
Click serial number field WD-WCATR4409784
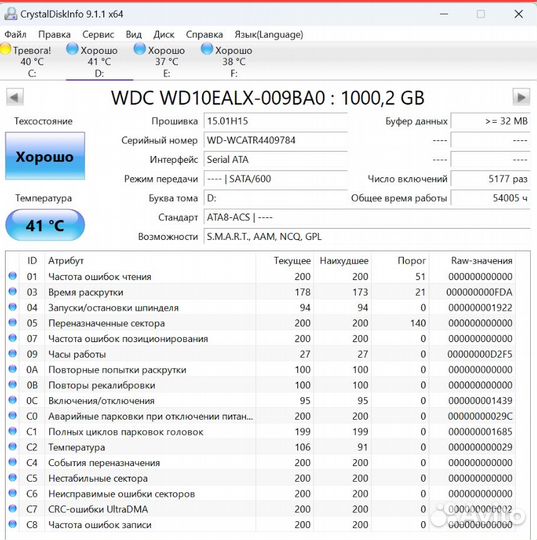click(x=275, y=141)
